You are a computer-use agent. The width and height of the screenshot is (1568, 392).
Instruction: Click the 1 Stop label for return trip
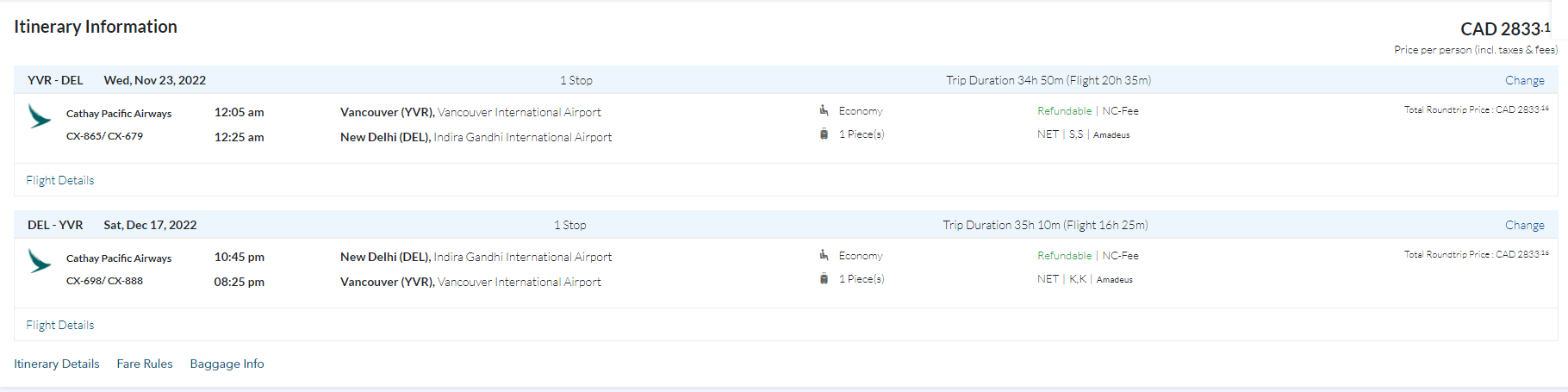click(569, 225)
